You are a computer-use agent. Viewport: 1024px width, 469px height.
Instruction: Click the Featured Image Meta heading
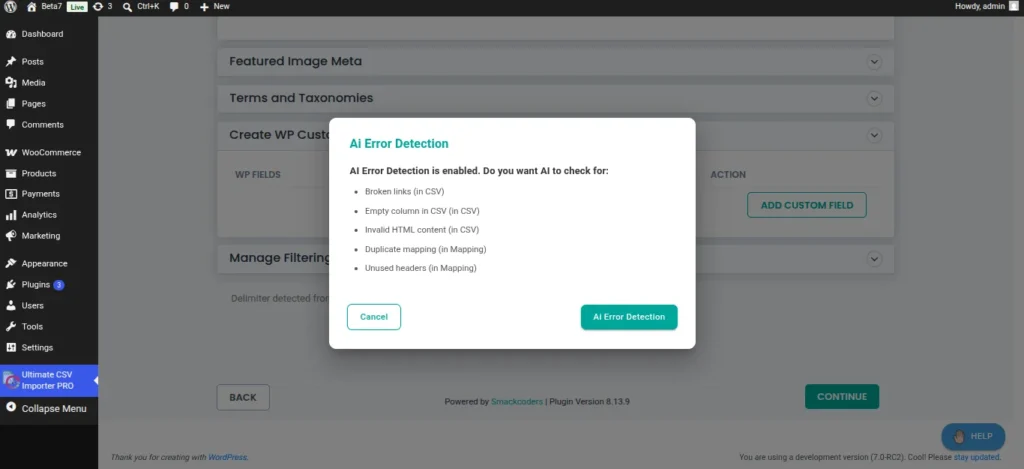pyautogui.click(x=295, y=61)
